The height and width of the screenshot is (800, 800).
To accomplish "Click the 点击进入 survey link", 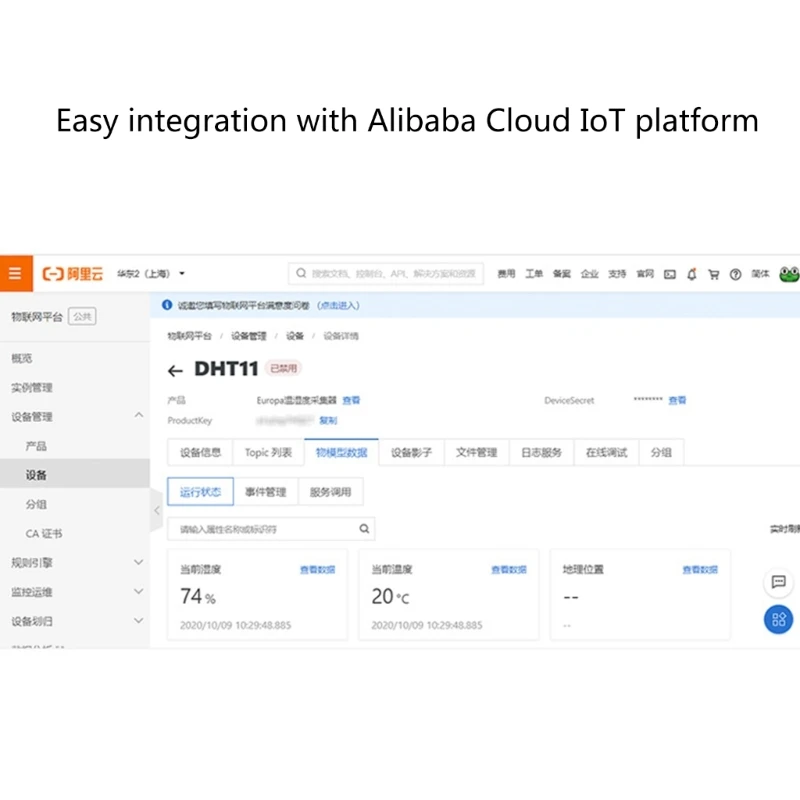I will (338, 305).
